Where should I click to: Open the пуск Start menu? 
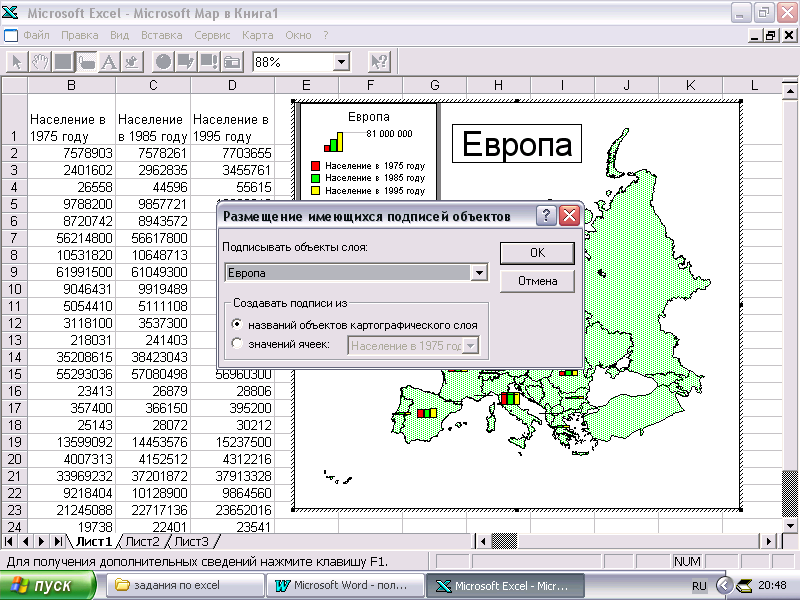point(47,585)
